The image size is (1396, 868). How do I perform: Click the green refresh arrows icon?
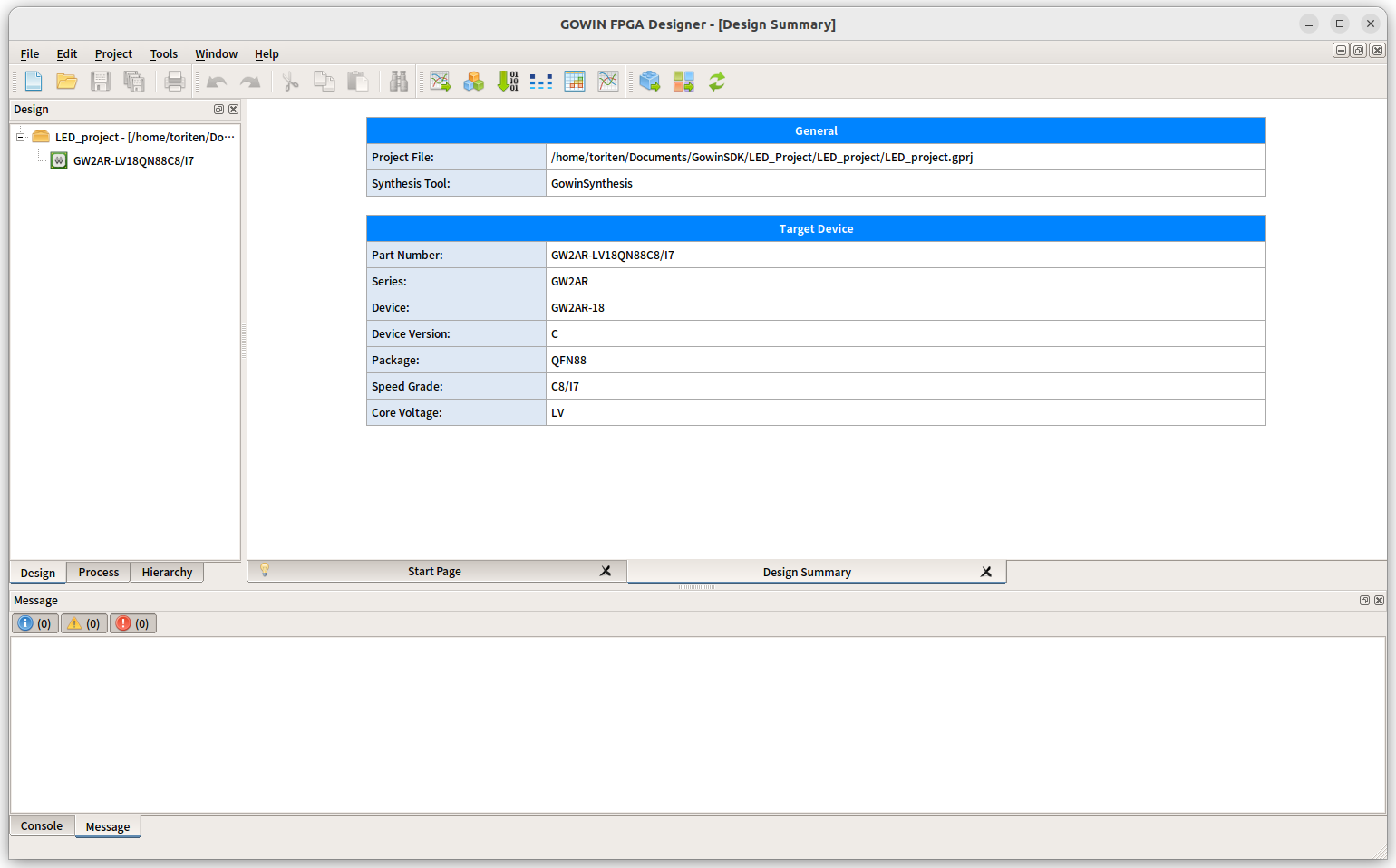717,82
